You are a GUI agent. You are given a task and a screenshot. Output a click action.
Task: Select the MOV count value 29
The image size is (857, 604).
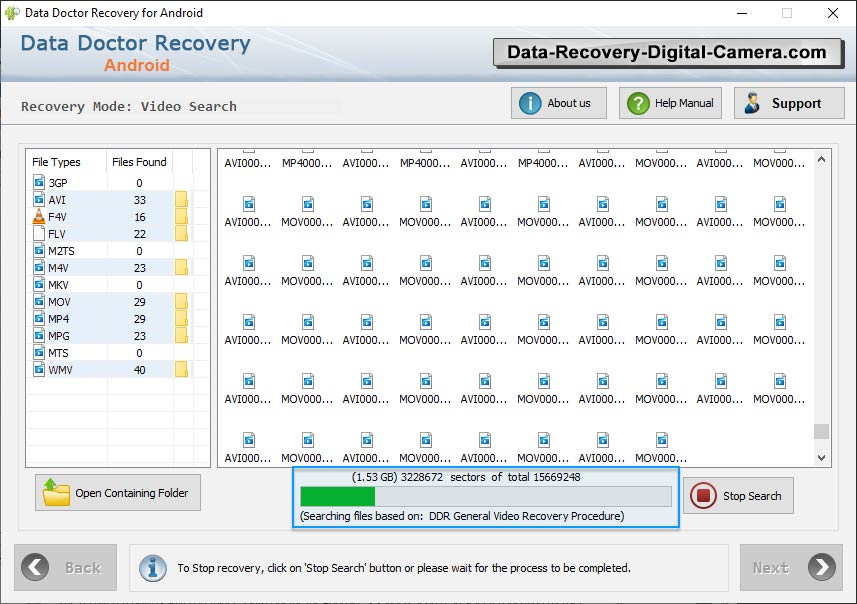pos(139,302)
